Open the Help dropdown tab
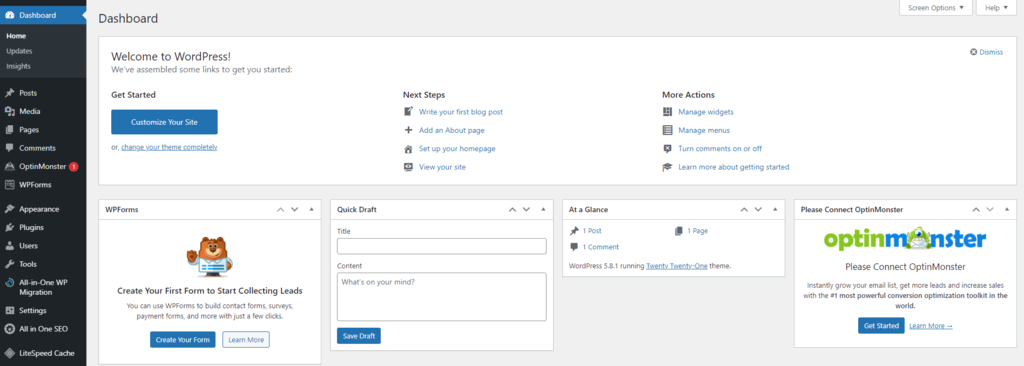This screenshot has width=1024, height=366. click(997, 8)
